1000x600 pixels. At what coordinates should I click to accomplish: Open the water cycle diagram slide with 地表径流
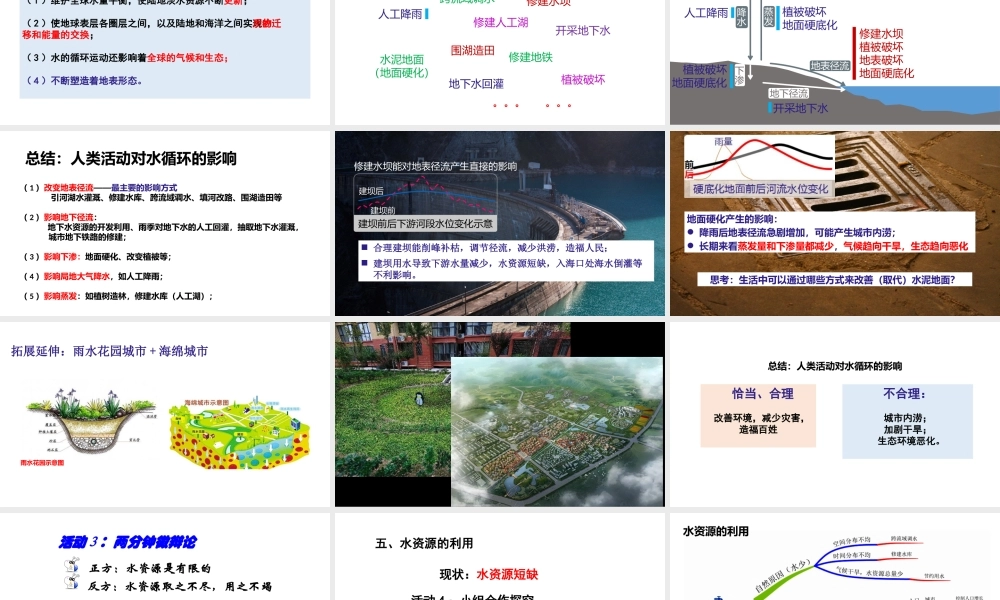(x=835, y=62)
